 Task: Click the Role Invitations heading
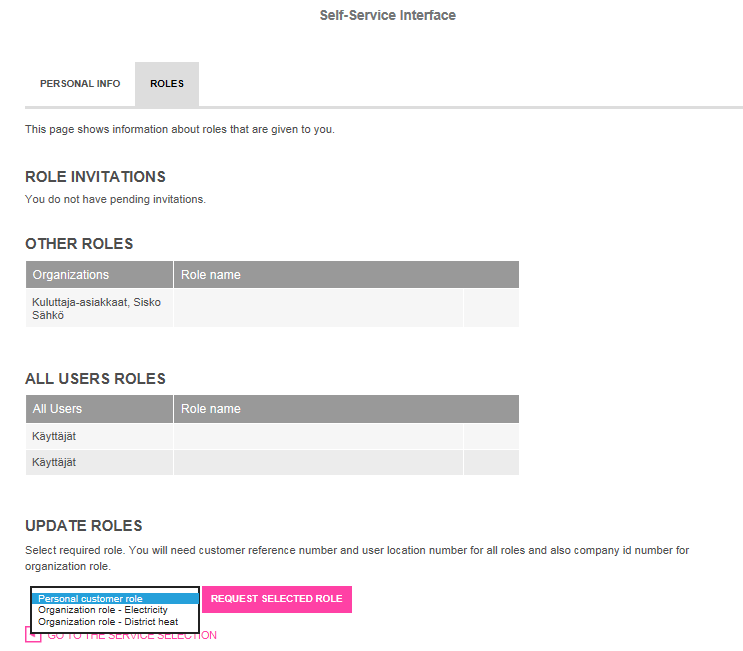[x=95, y=177]
